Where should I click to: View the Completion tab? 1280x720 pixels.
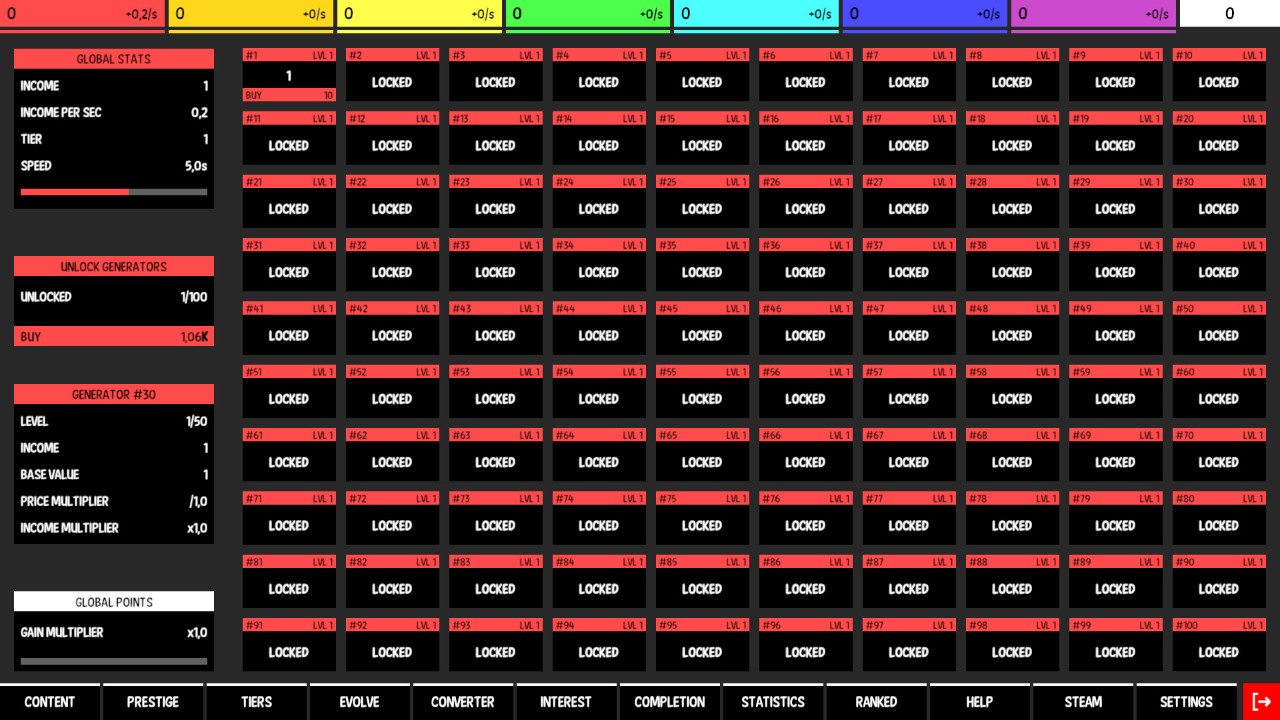[x=669, y=702]
